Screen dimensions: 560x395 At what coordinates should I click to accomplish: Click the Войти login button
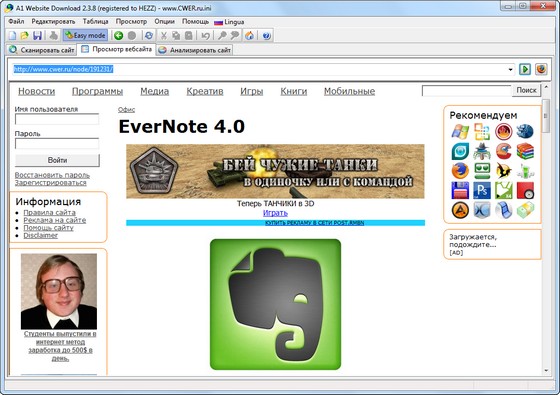57,160
